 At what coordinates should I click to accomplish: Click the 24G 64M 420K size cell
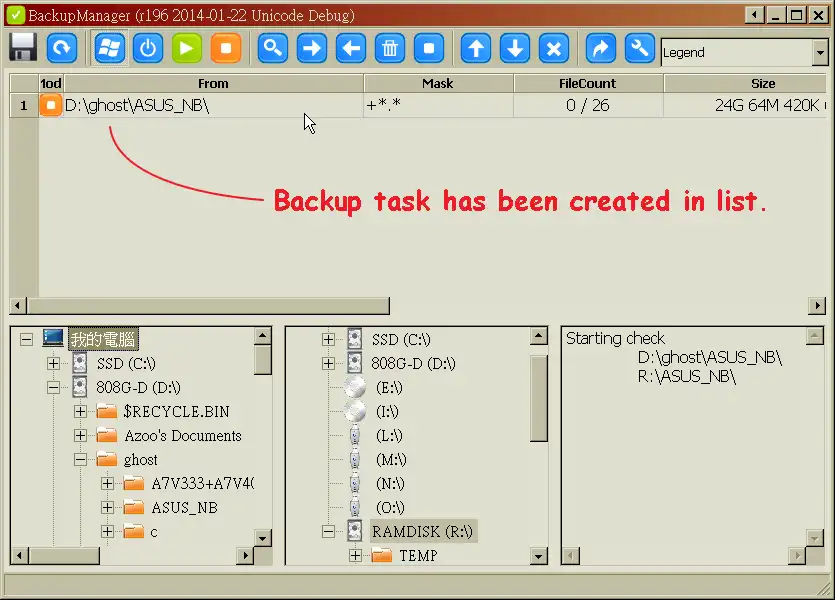(x=746, y=105)
